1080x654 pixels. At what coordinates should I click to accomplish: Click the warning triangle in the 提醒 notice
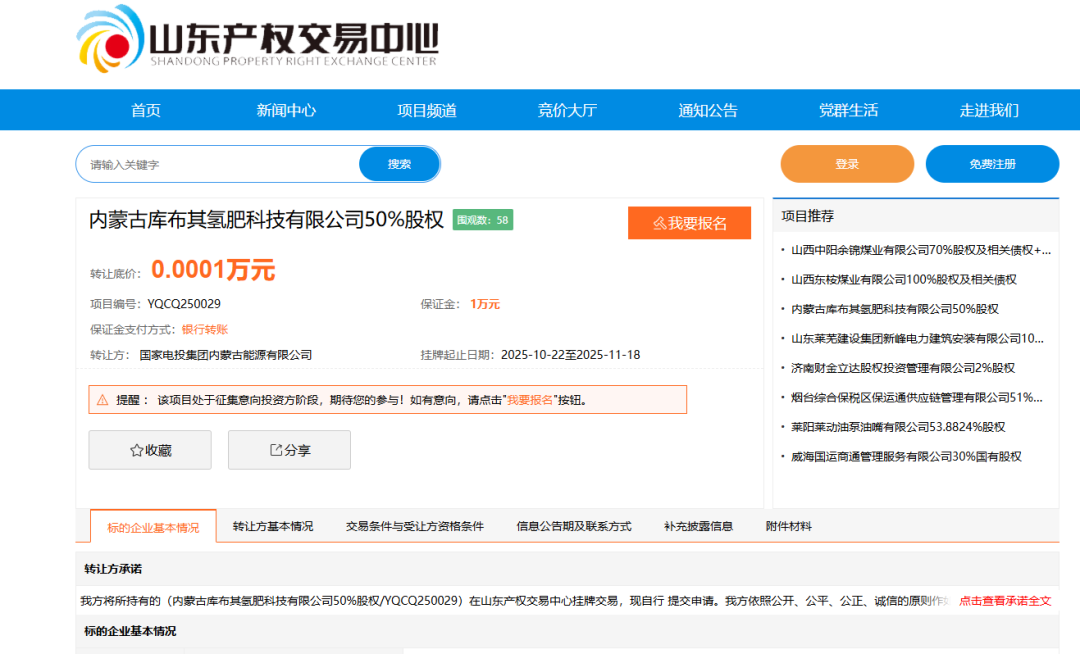(x=102, y=399)
